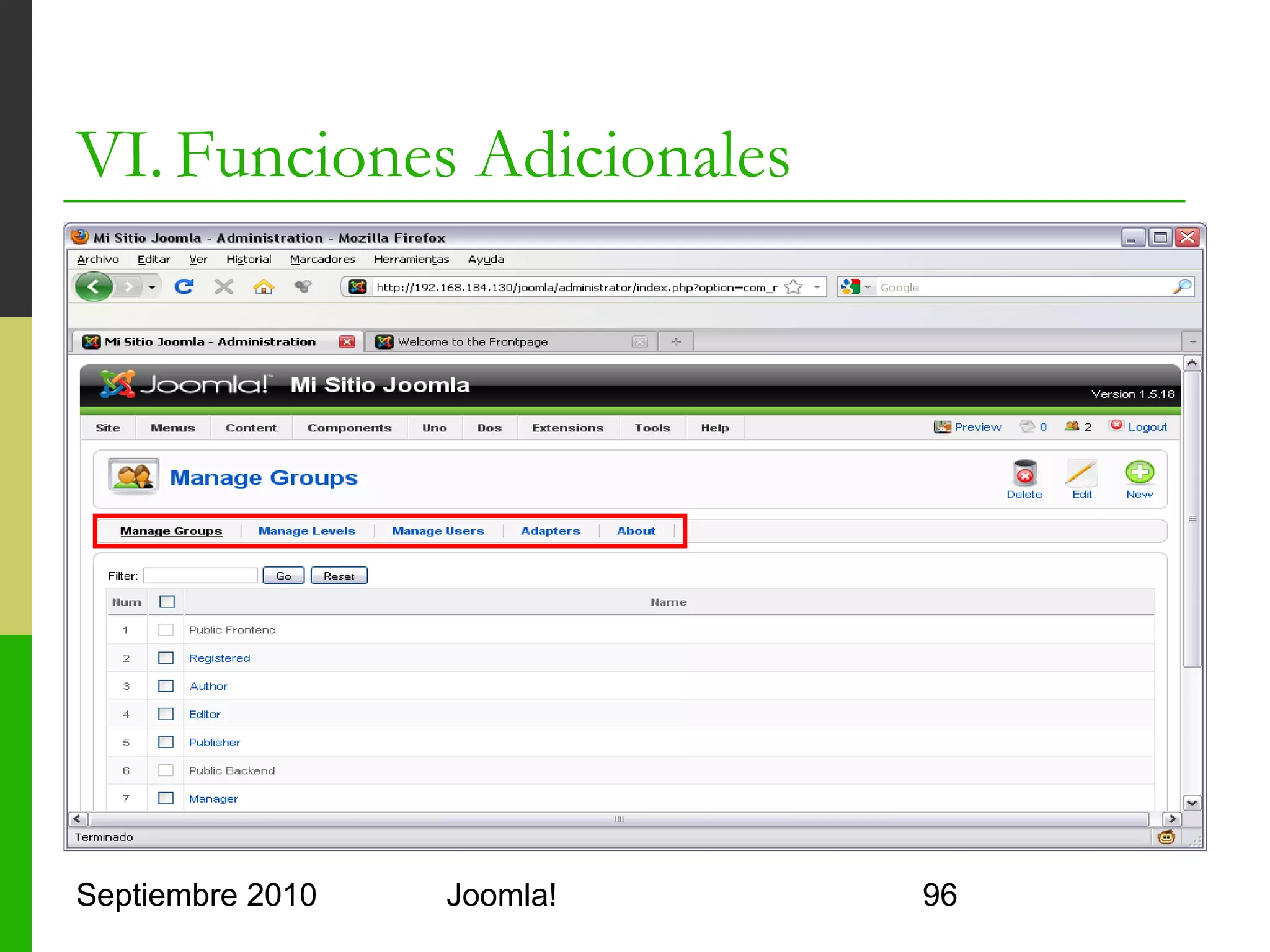Open the Firefox Archivo menu

tap(98, 259)
